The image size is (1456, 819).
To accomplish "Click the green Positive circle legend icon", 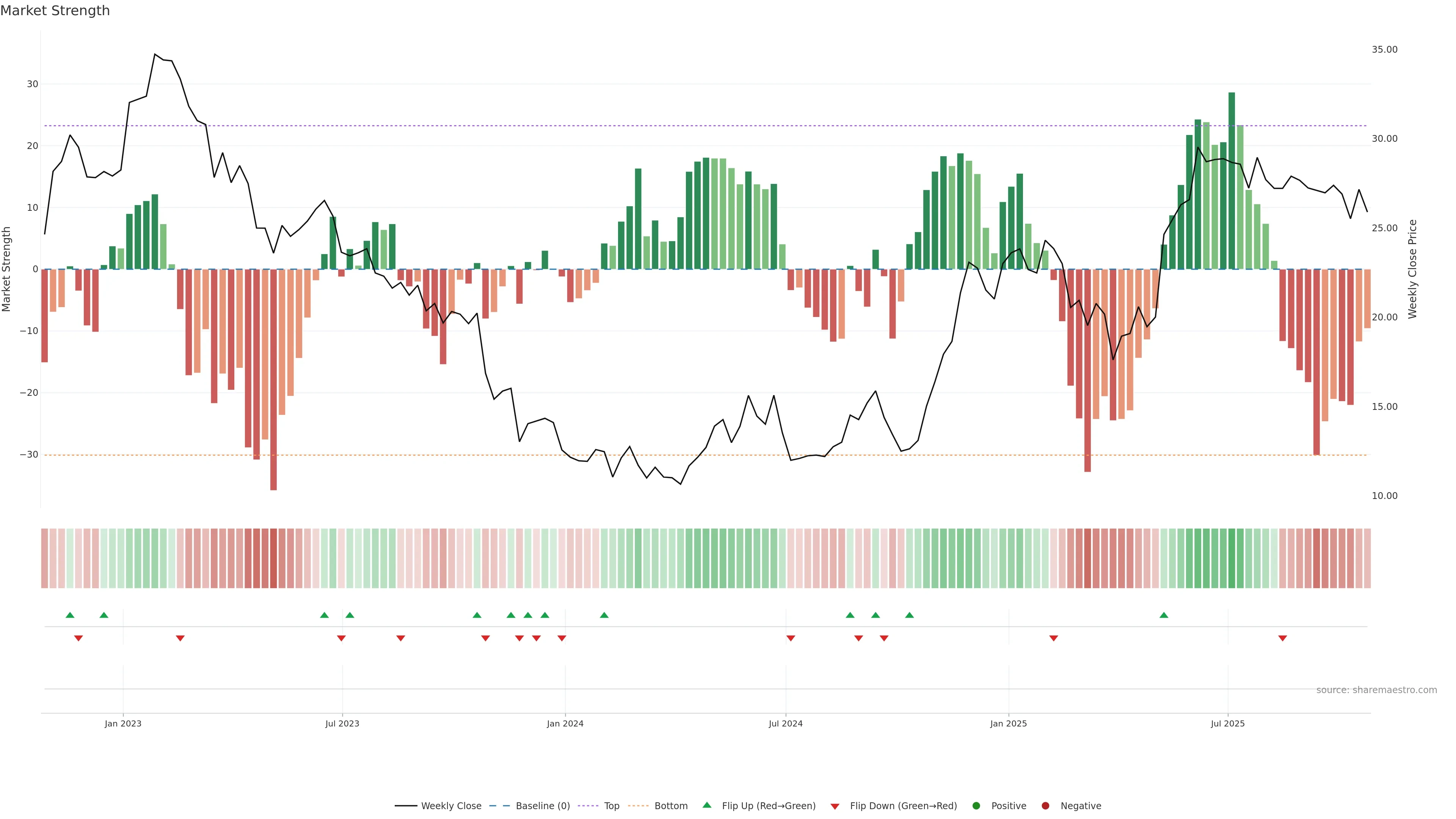I will click(x=976, y=806).
